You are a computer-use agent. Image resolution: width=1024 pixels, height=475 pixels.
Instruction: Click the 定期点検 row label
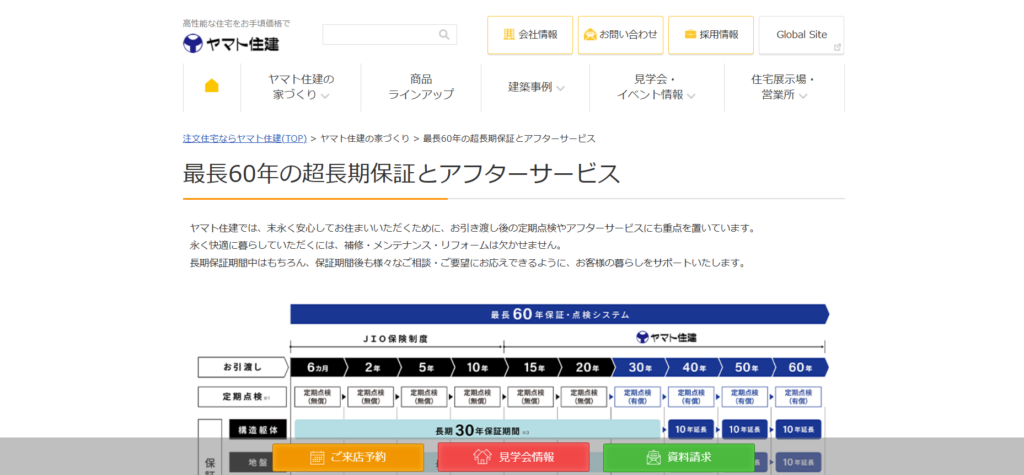tap(242, 397)
